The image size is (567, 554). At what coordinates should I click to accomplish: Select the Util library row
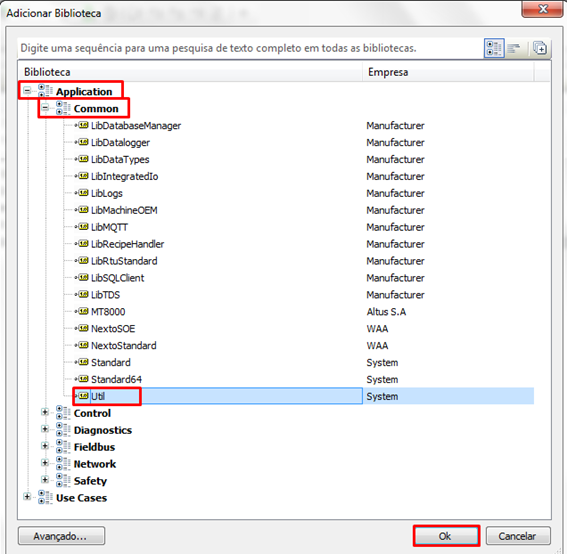(x=303, y=396)
